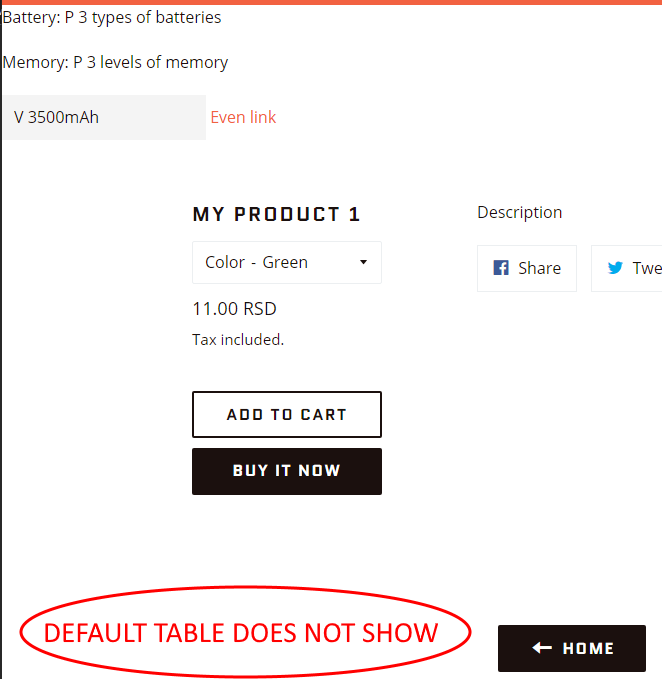
Task: Click the 'Tax included.' note
Action: click(238, 340)
